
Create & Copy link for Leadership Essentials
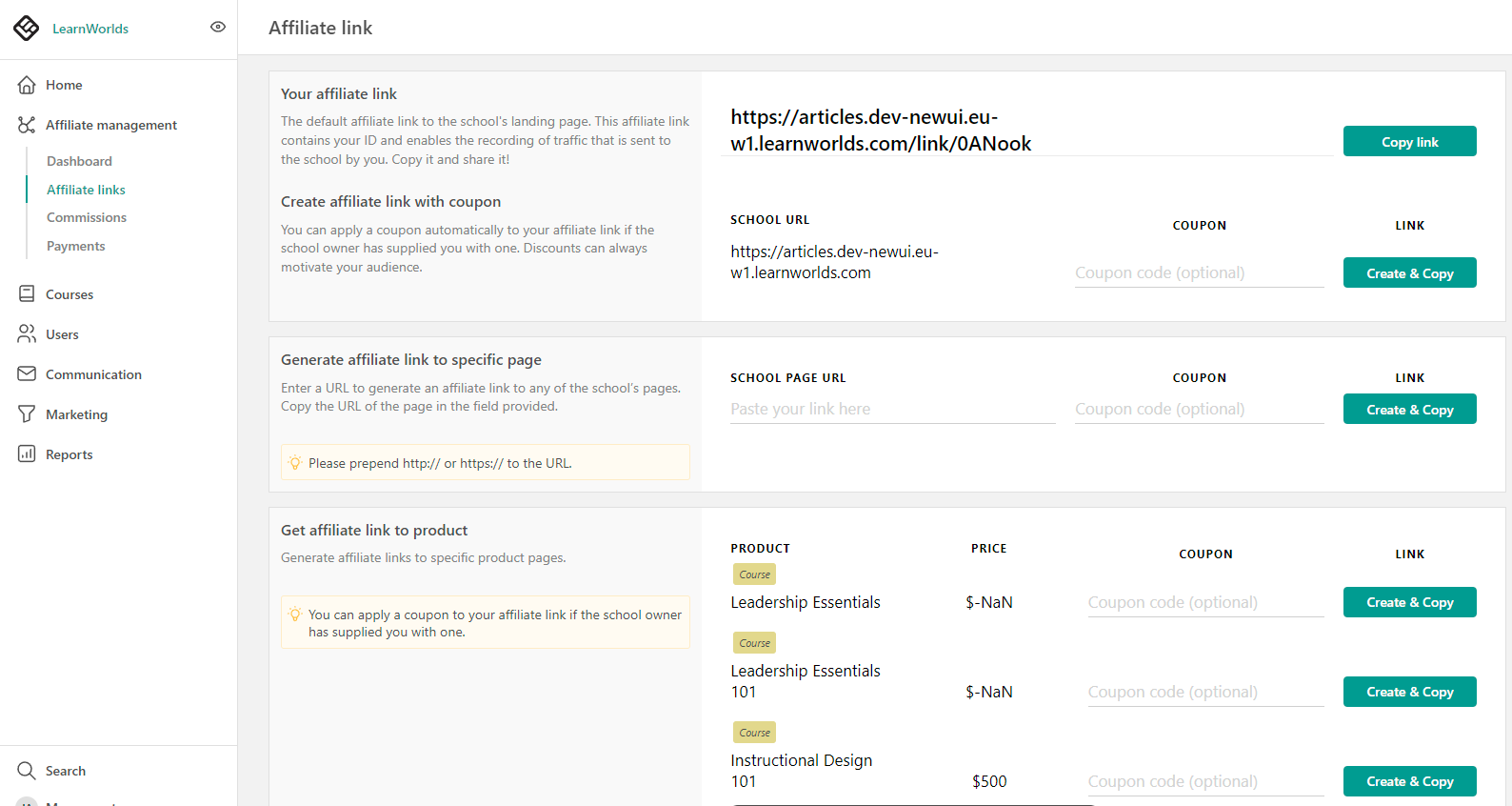(x=1409, y=602)
